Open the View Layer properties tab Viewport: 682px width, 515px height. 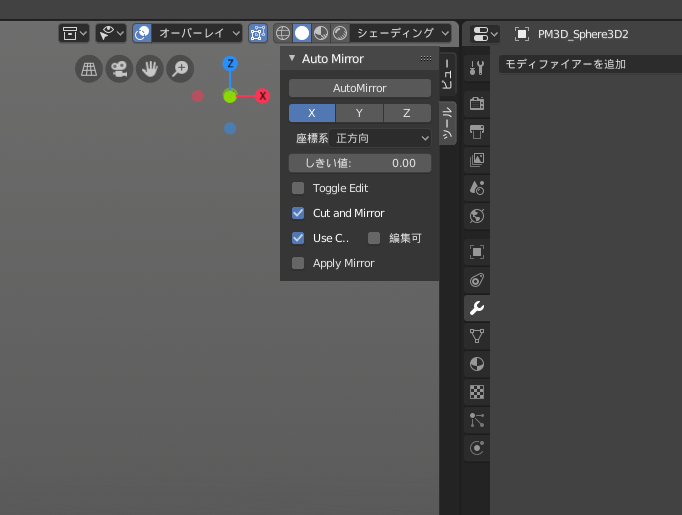[x=477, y=160]
